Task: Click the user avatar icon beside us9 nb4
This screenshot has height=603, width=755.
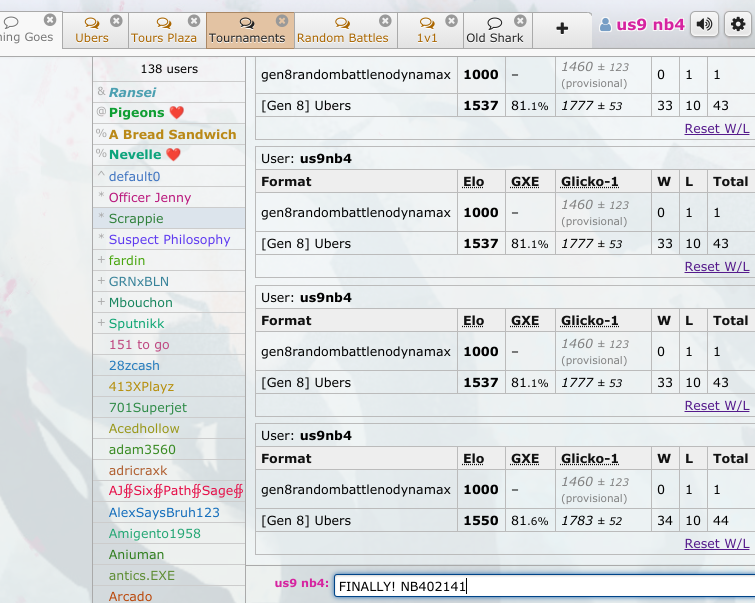Action: tap(605, 25)
